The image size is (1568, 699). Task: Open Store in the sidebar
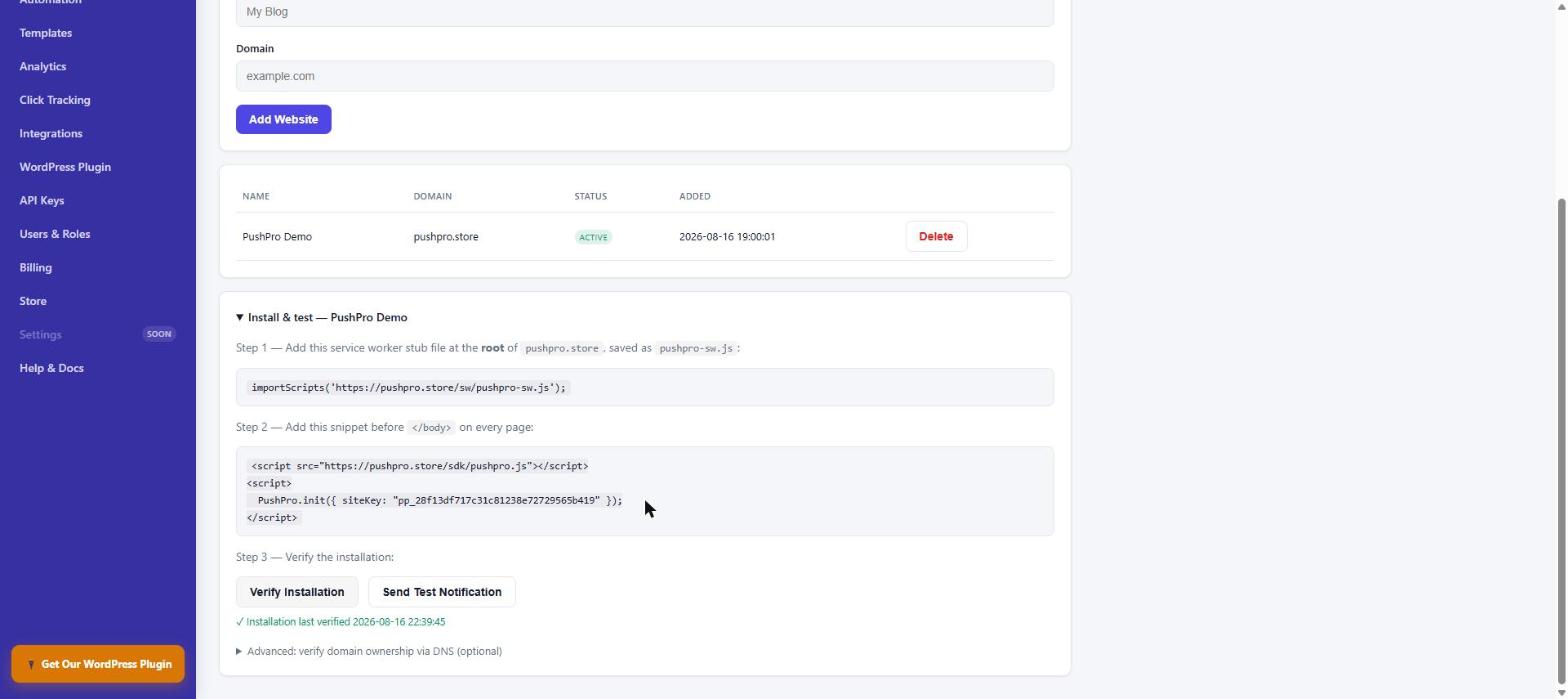[33, 301]
